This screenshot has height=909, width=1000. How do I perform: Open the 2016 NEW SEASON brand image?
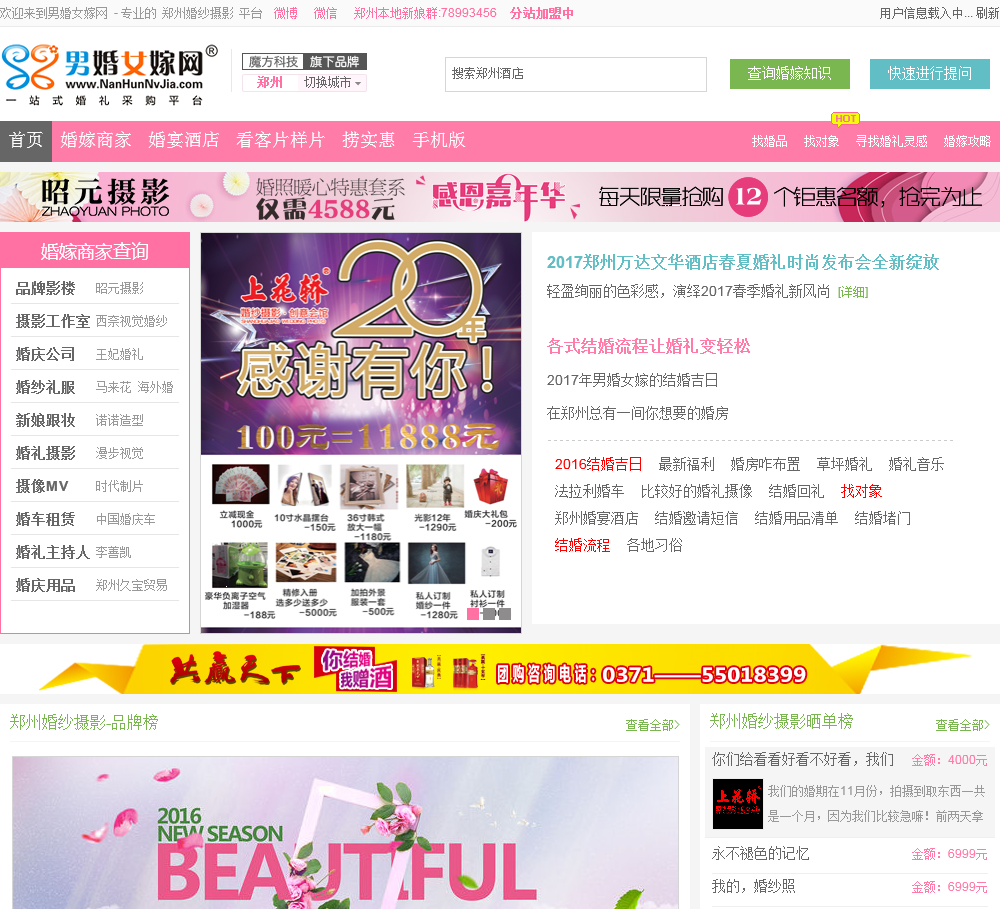tap(345, 832)
